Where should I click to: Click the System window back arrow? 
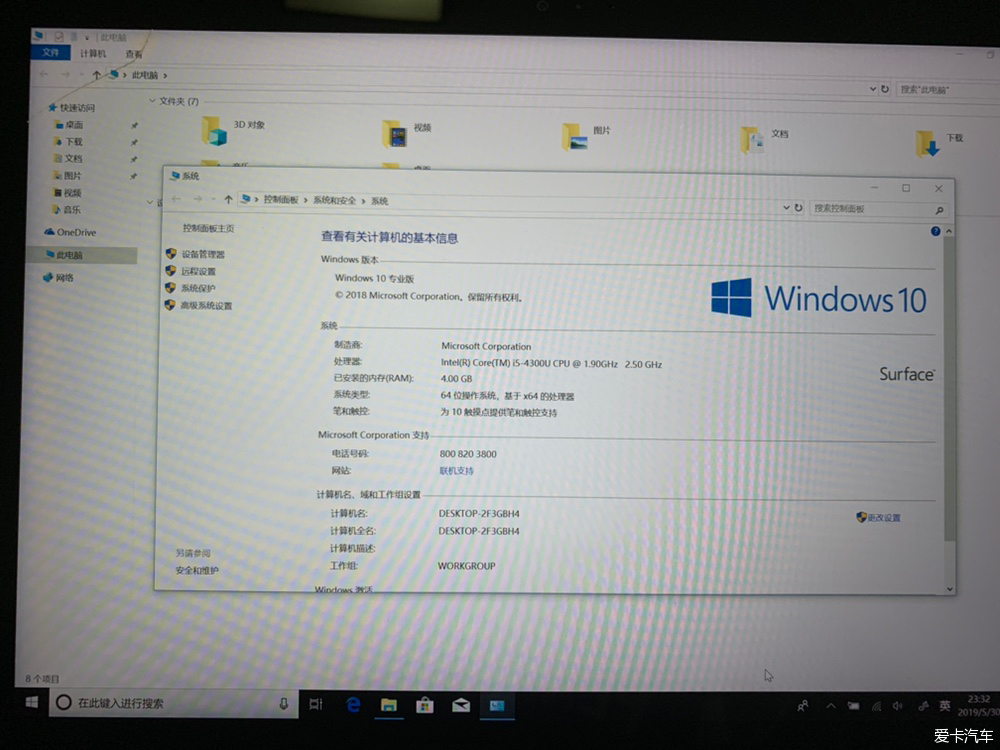177,199
